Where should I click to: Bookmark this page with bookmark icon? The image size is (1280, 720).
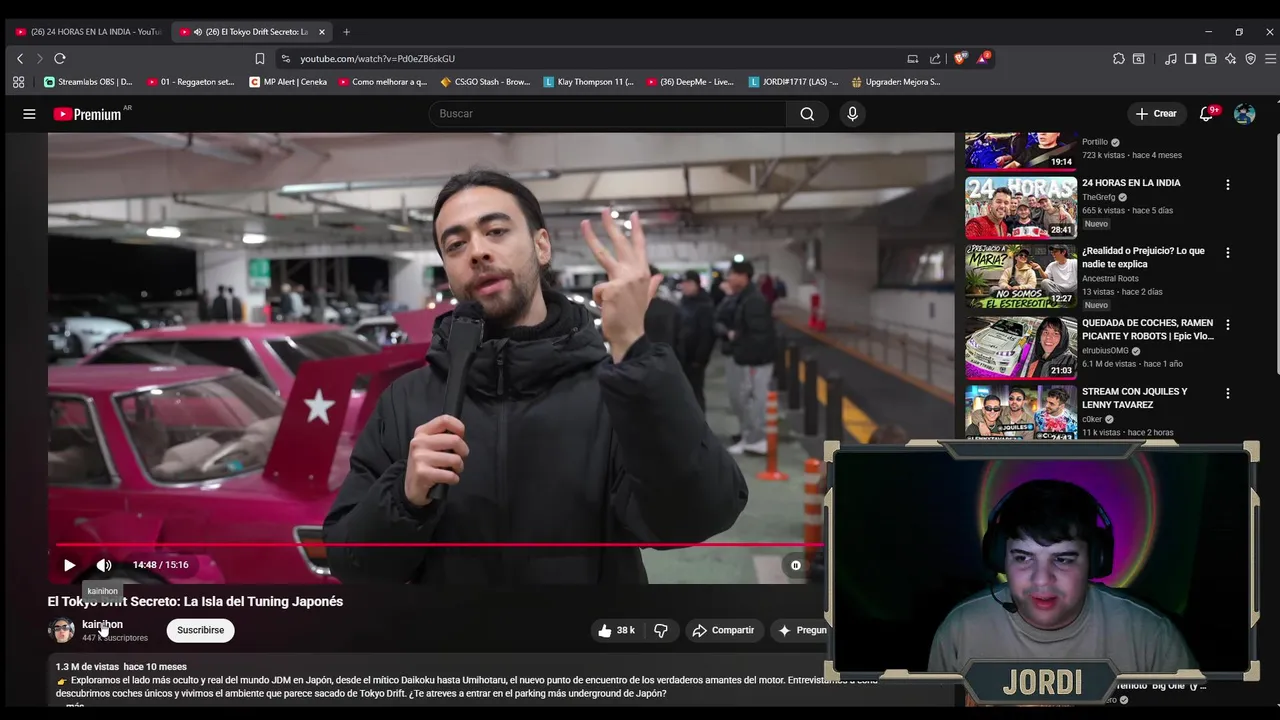(x=260, y=59)
